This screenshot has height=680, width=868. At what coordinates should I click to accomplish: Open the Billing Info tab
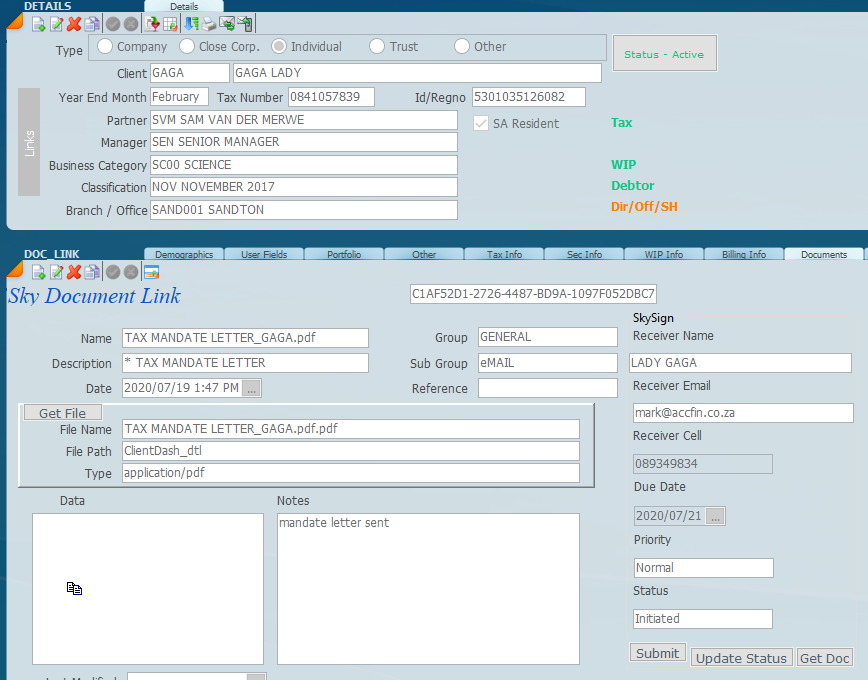click(743, 254)
